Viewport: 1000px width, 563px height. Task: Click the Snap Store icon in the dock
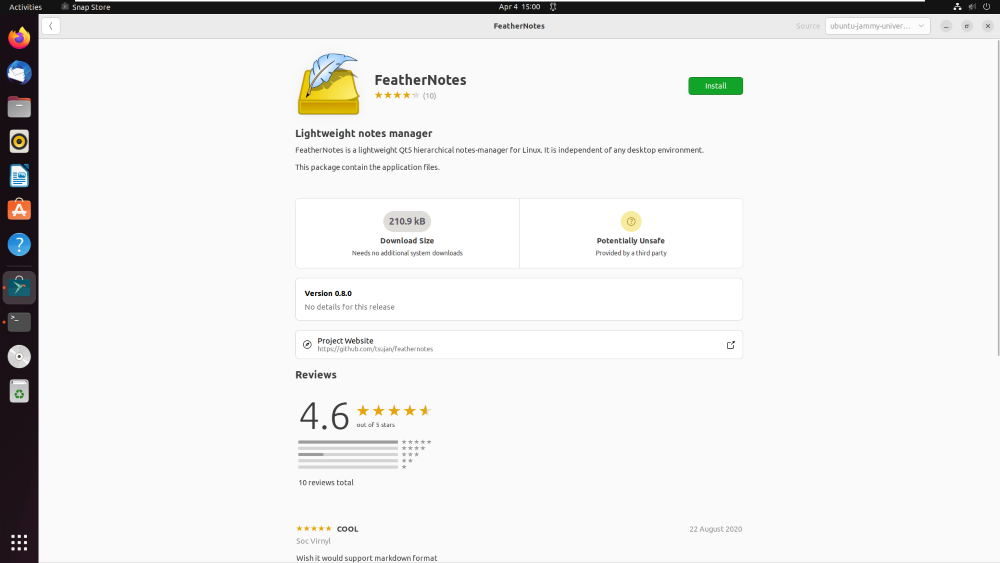pos(19,288)
